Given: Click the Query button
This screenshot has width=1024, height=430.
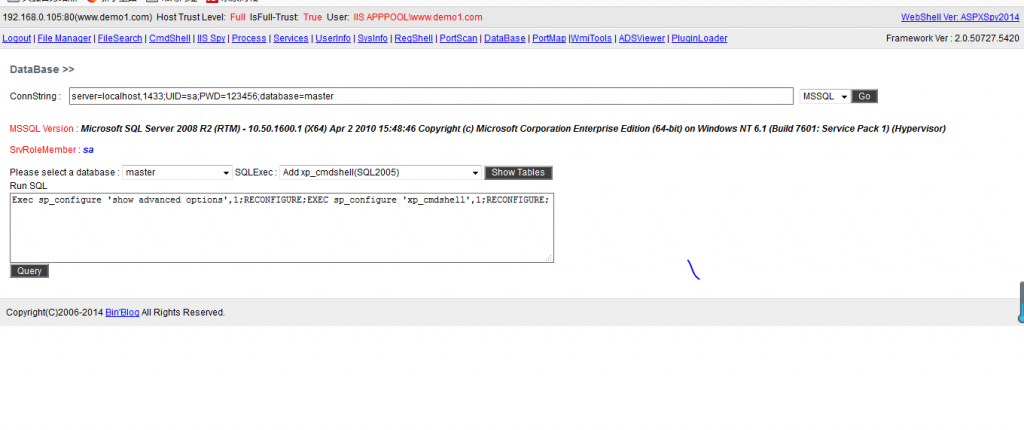Looking at the screenshot, I should point(29,271).
